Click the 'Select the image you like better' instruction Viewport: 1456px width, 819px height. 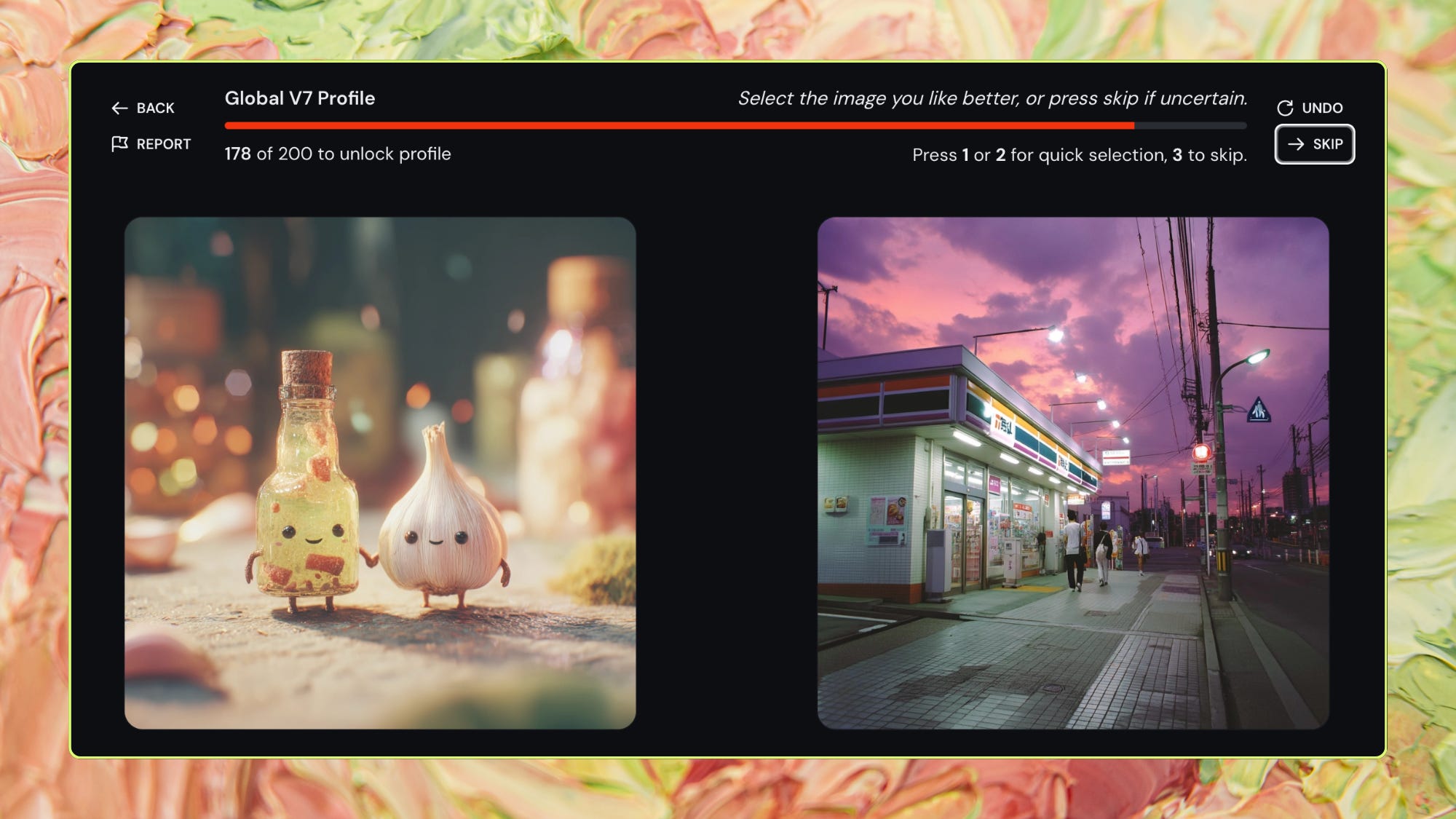(992, 98)
